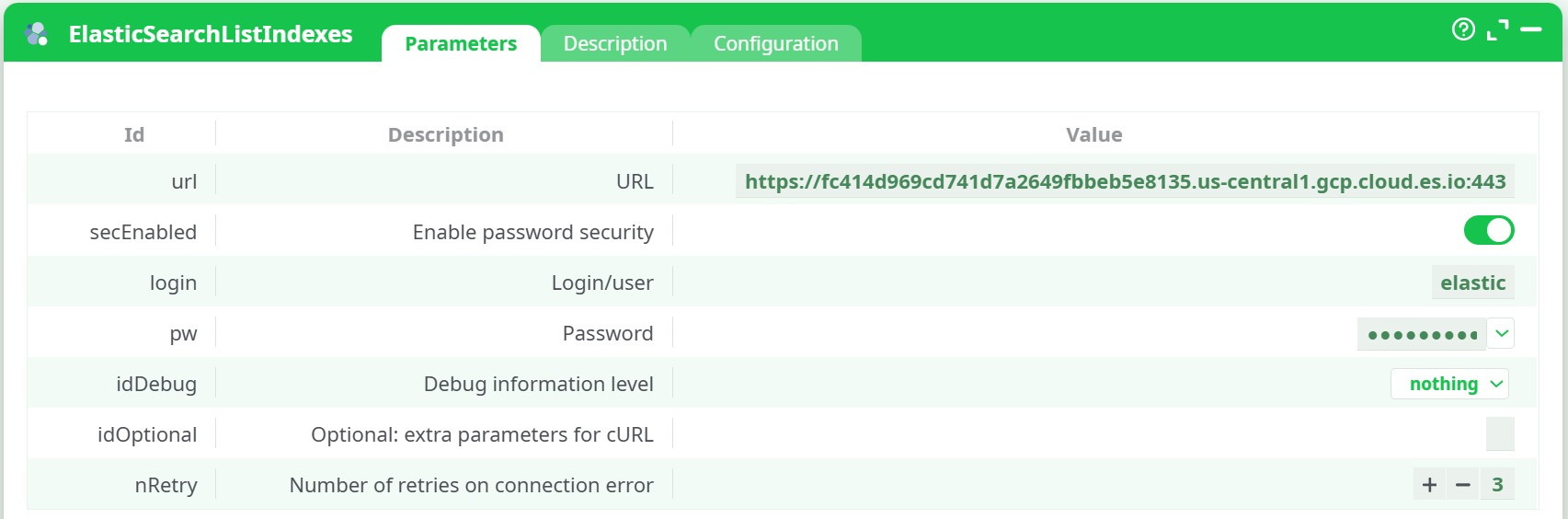Click the Enable password security description text
The image size is (1568, 519).
pyautogui.click(x=533, y=232)
